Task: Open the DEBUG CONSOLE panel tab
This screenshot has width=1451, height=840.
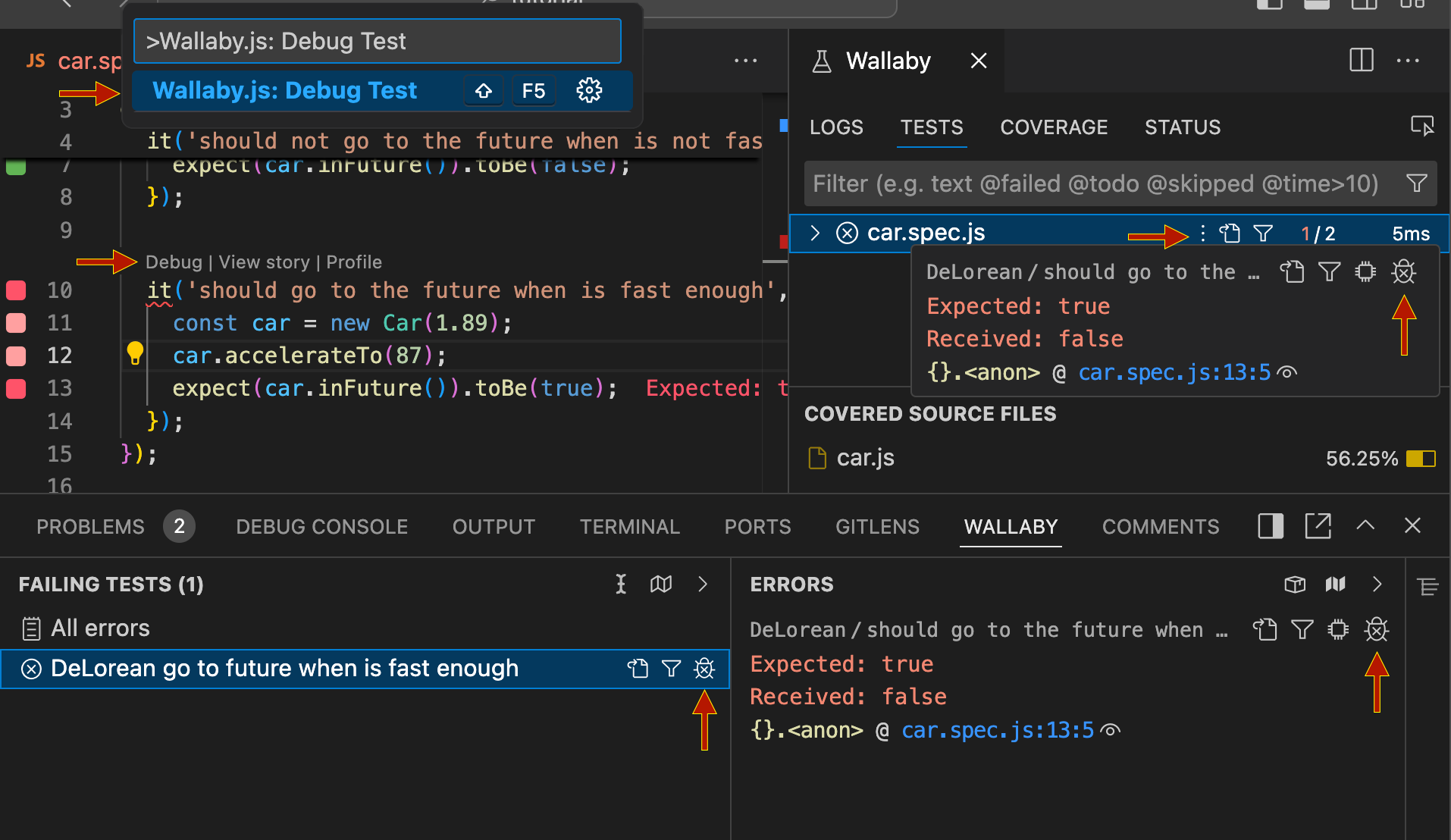Action: point(321,527)
